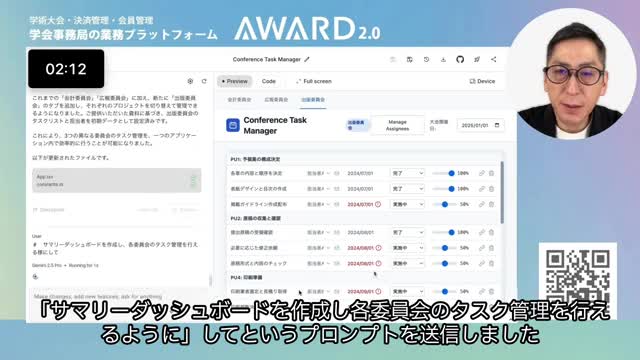Click the share icon in the top toolbar

[493, 59]
